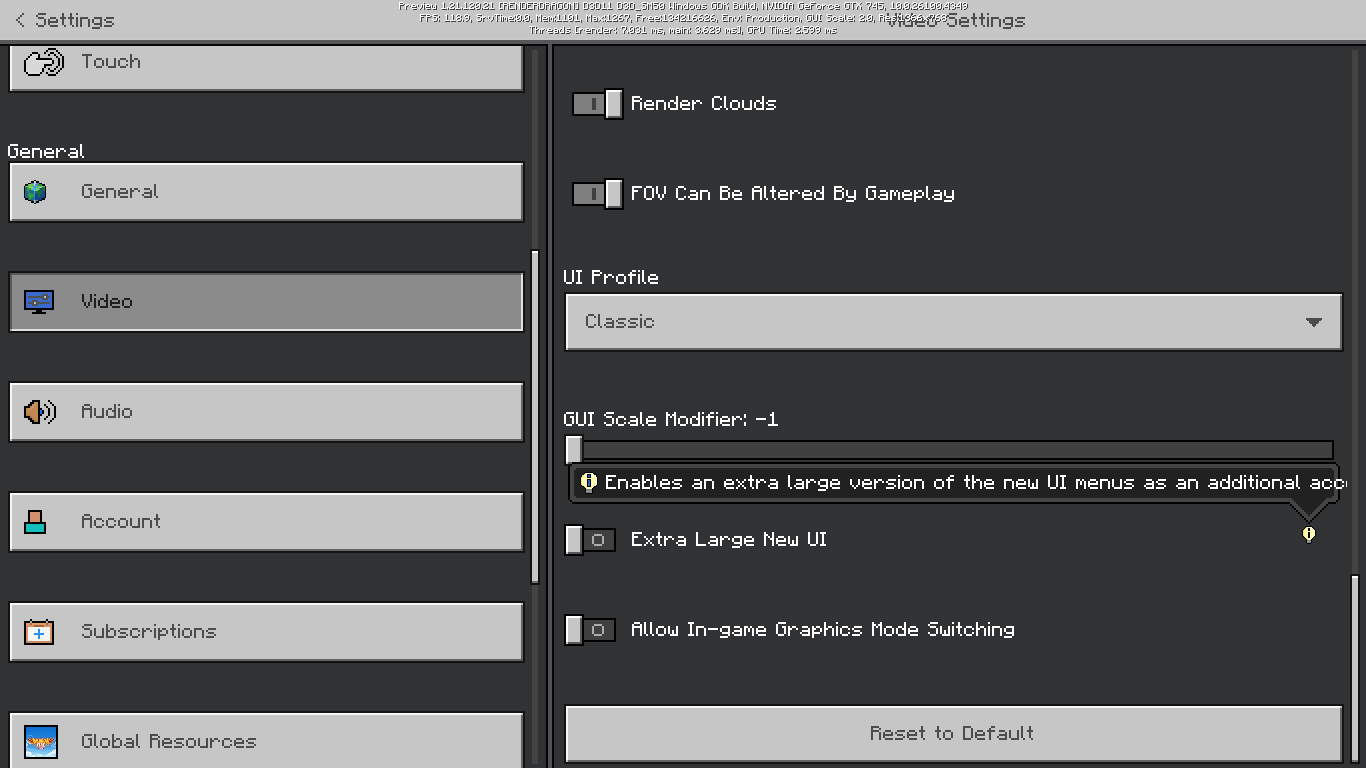Click the left sidebar scrollbar
The height and width of the screenshot is (768, 1366).
(535, 415)
